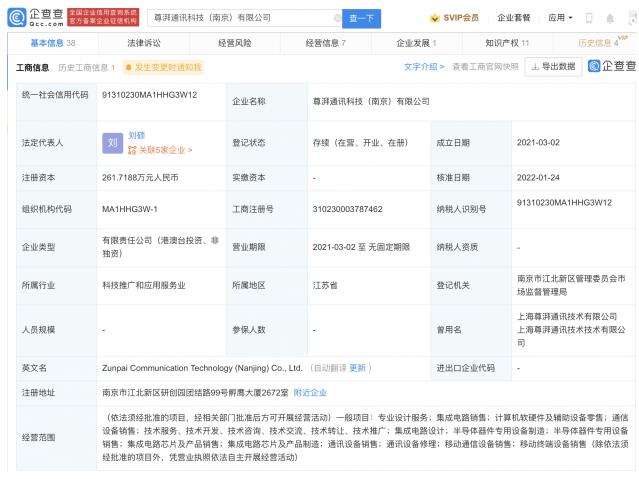Open the SVIP会员 link

[x=461, y=18]
